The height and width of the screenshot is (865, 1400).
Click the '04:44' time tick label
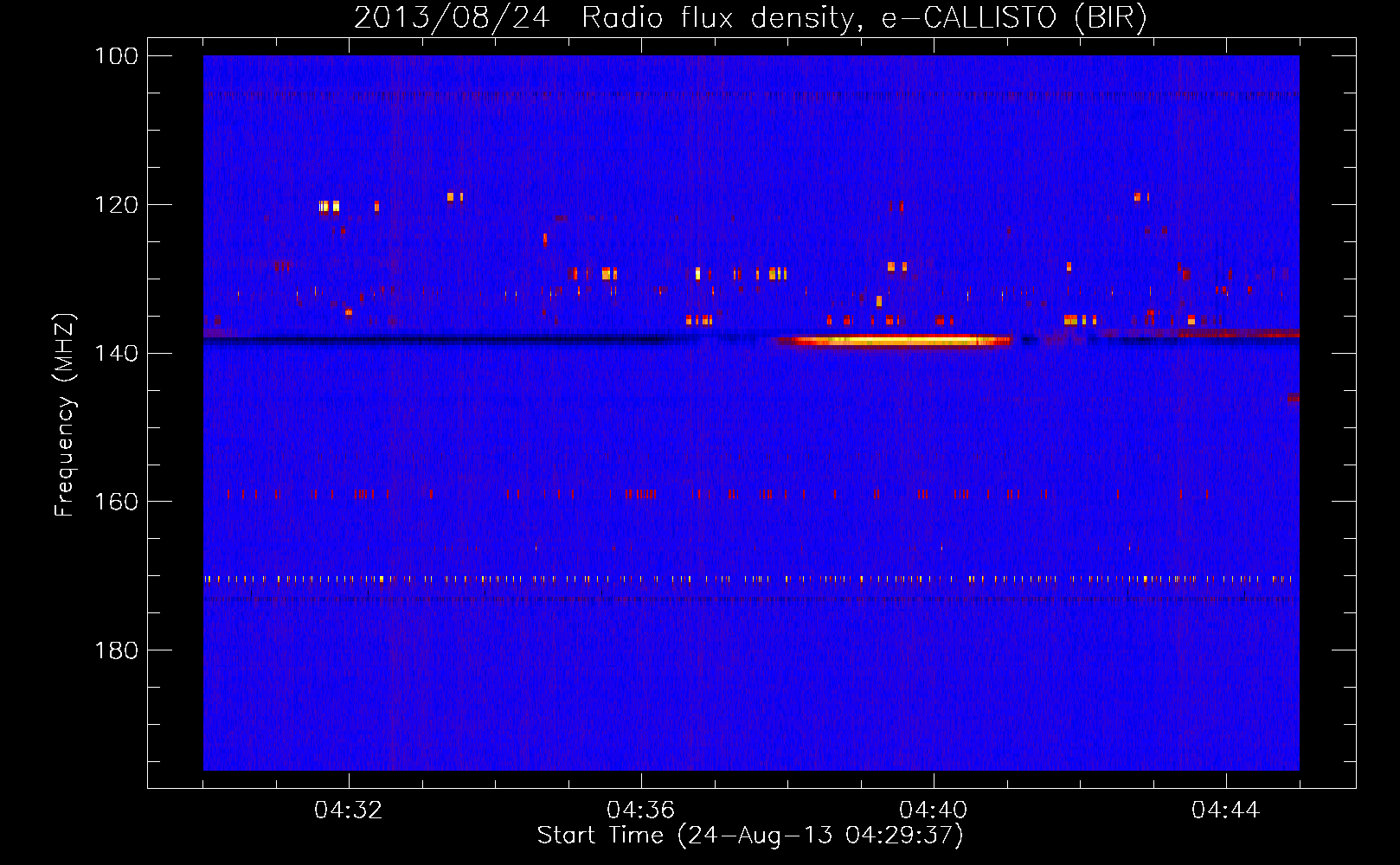point(1226,810)
